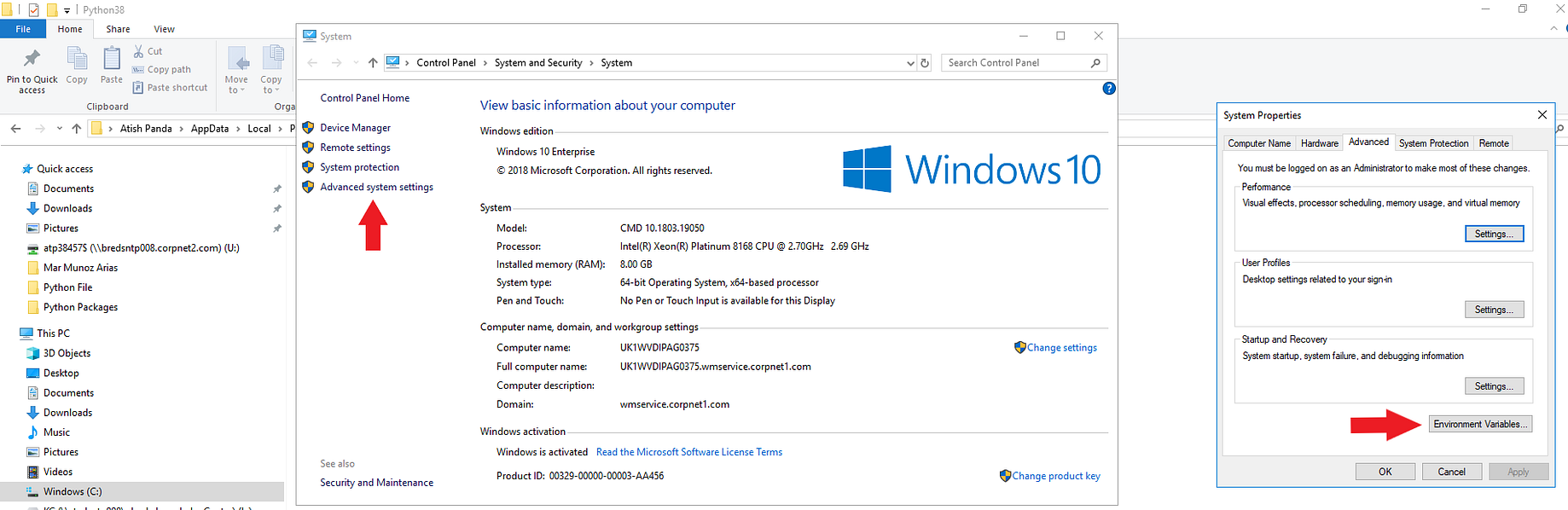Click Control Panel in the breadcrumb path
Viewport: 1568px width, 510px height.
click(446, 62)
